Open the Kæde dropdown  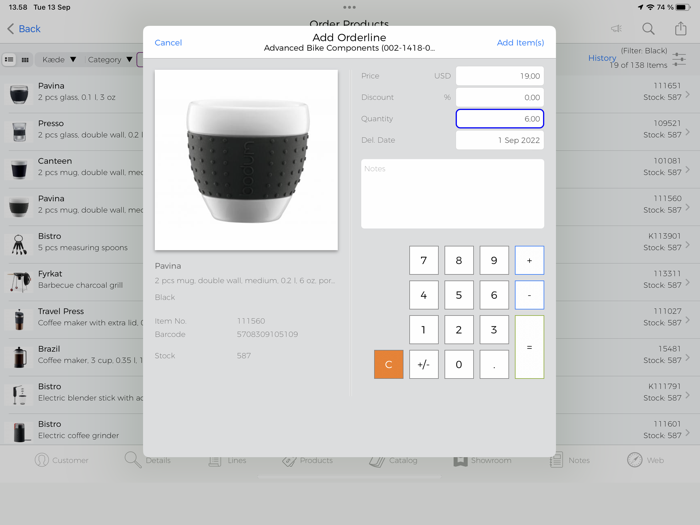pos(59,59)
